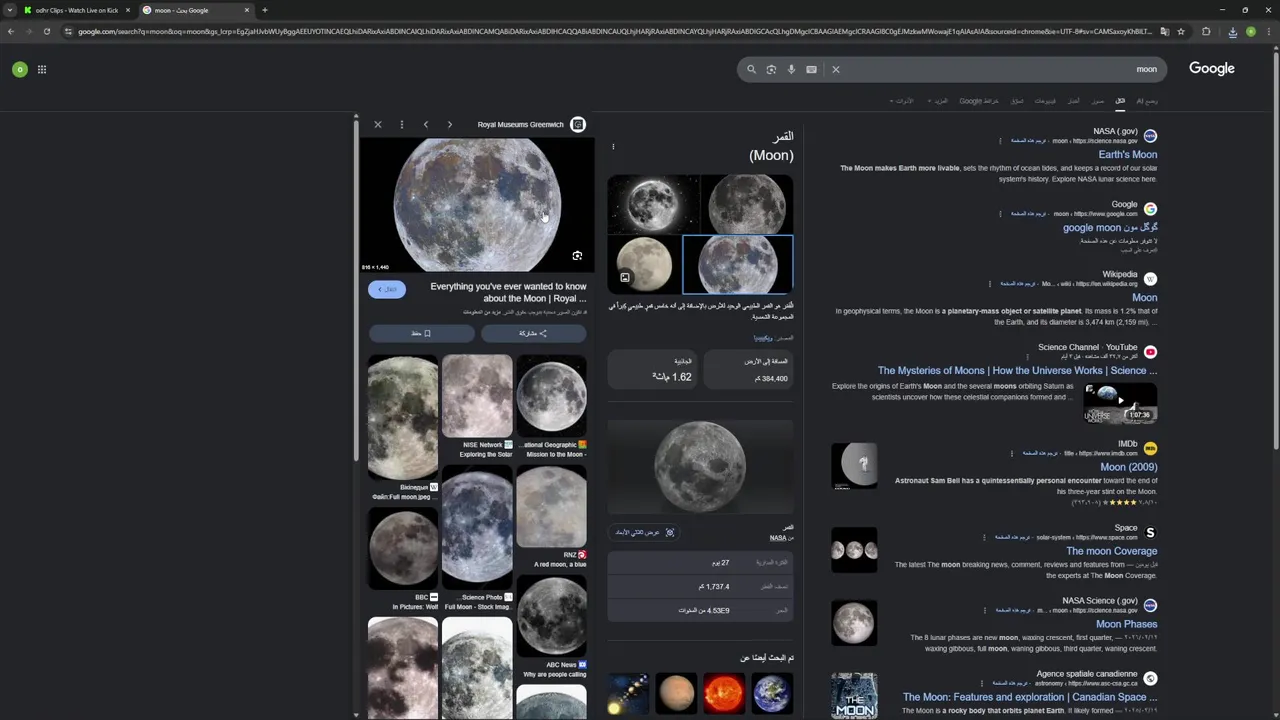
Task: Close the image preview panel
Action: tap(377, 125)
